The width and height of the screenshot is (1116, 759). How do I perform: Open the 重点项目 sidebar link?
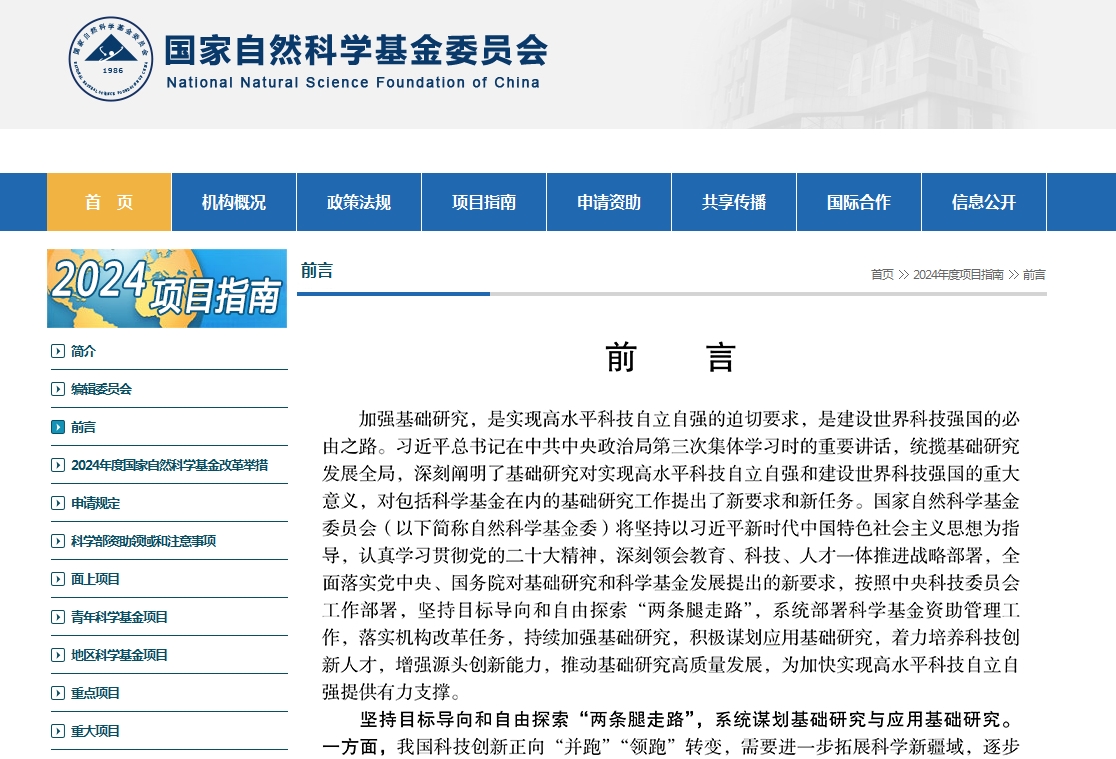click(x=95, y=693)
